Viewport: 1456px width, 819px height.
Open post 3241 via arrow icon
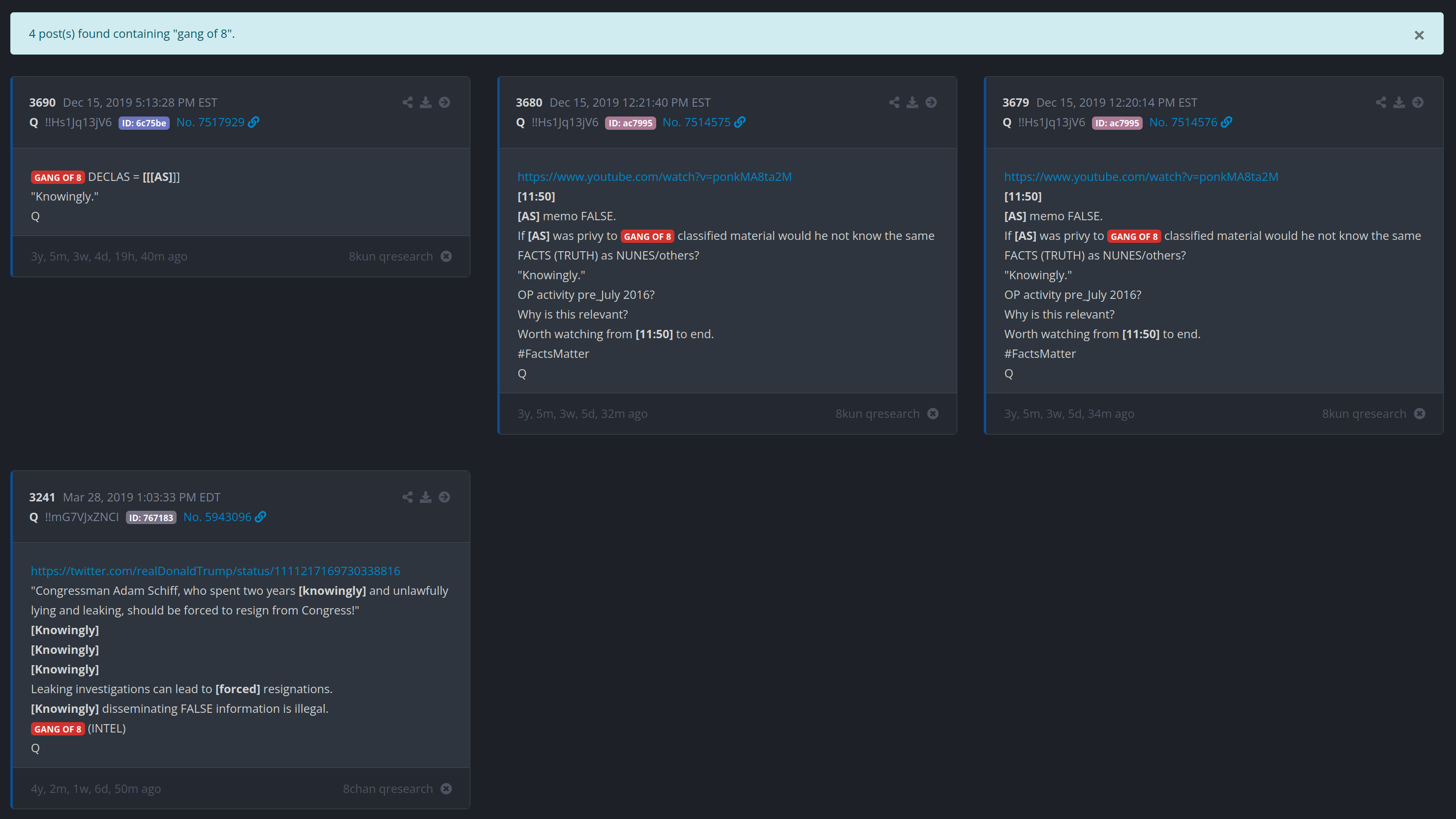point(444,497)
